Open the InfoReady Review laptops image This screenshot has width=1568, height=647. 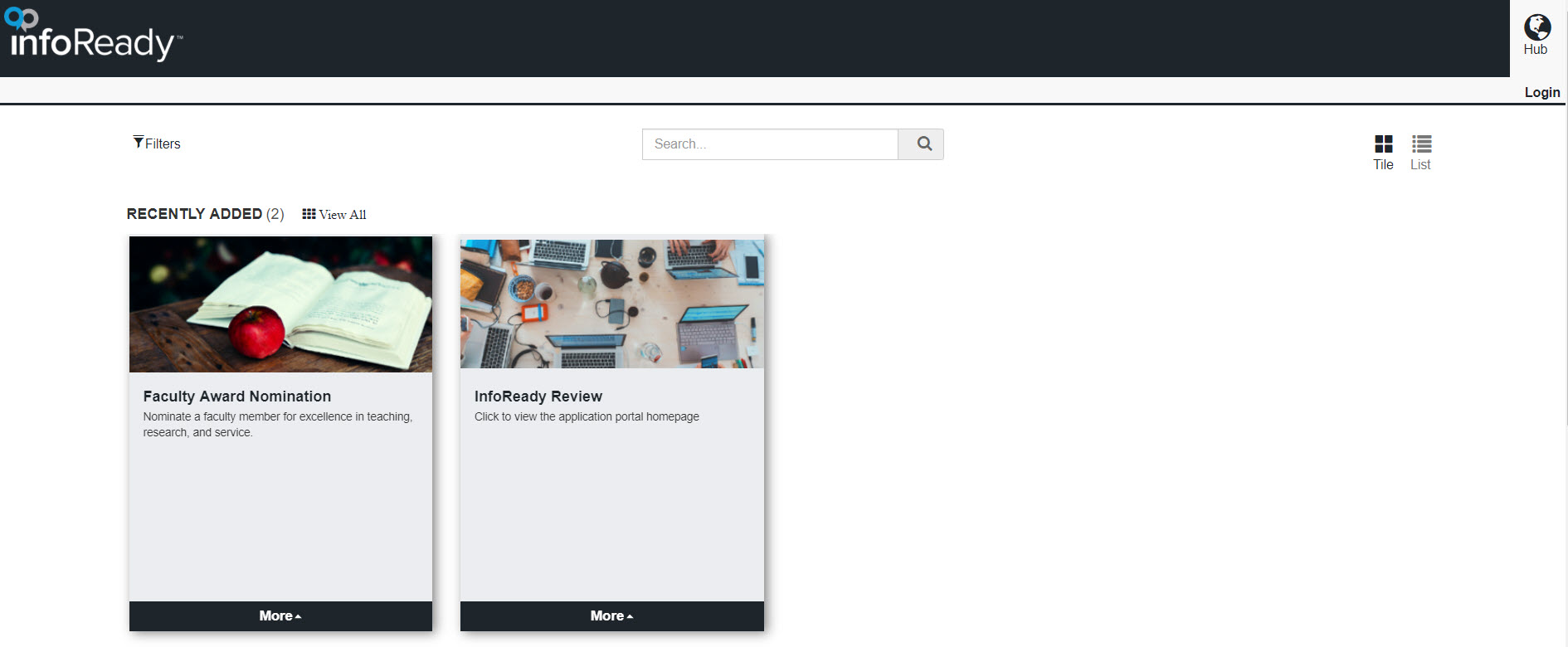(x=612, y=303)
